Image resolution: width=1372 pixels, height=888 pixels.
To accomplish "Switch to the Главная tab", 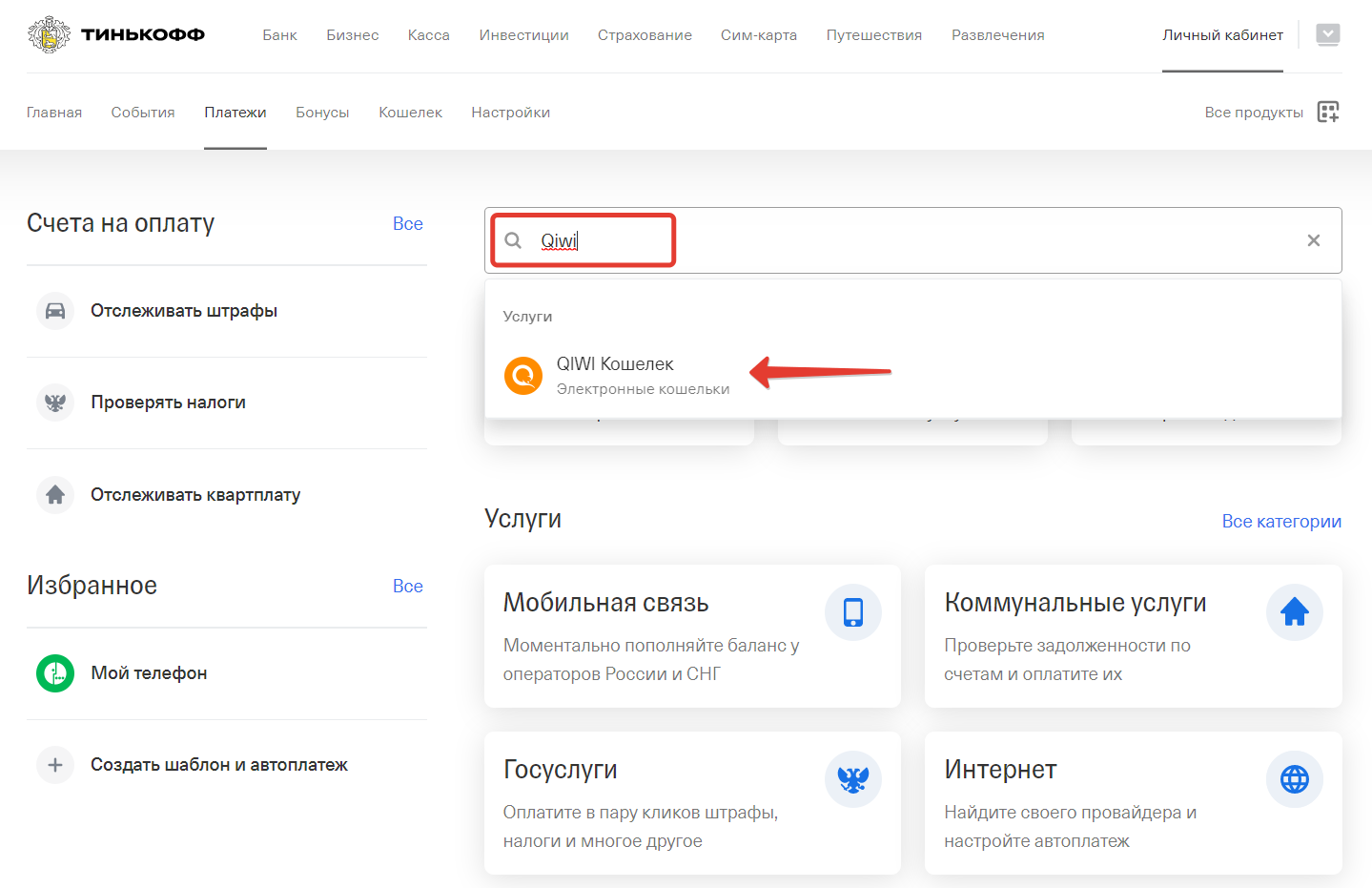I will tap(54, 113).
